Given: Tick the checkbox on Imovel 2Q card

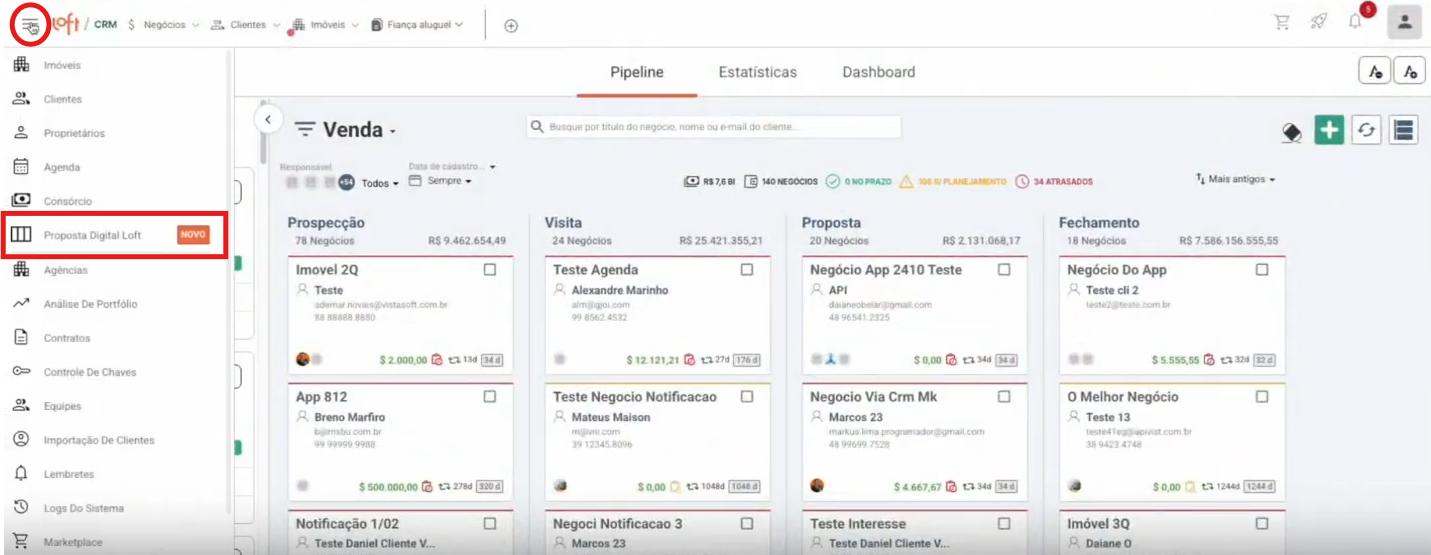Looking at the screenshot, I should pyautogui.click(x=490, y=270).
